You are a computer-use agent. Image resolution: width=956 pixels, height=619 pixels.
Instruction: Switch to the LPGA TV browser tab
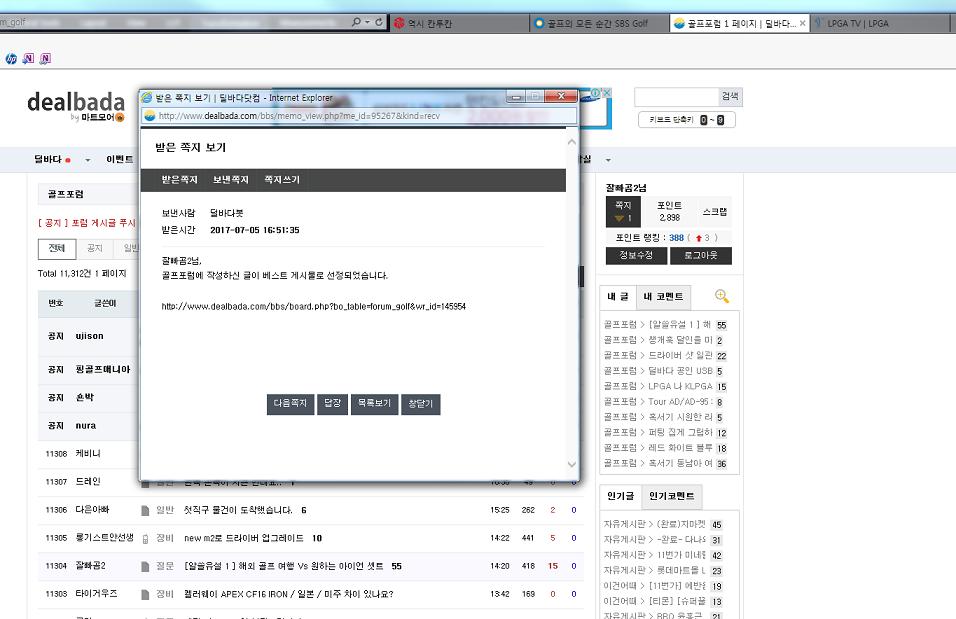(857, 23)
